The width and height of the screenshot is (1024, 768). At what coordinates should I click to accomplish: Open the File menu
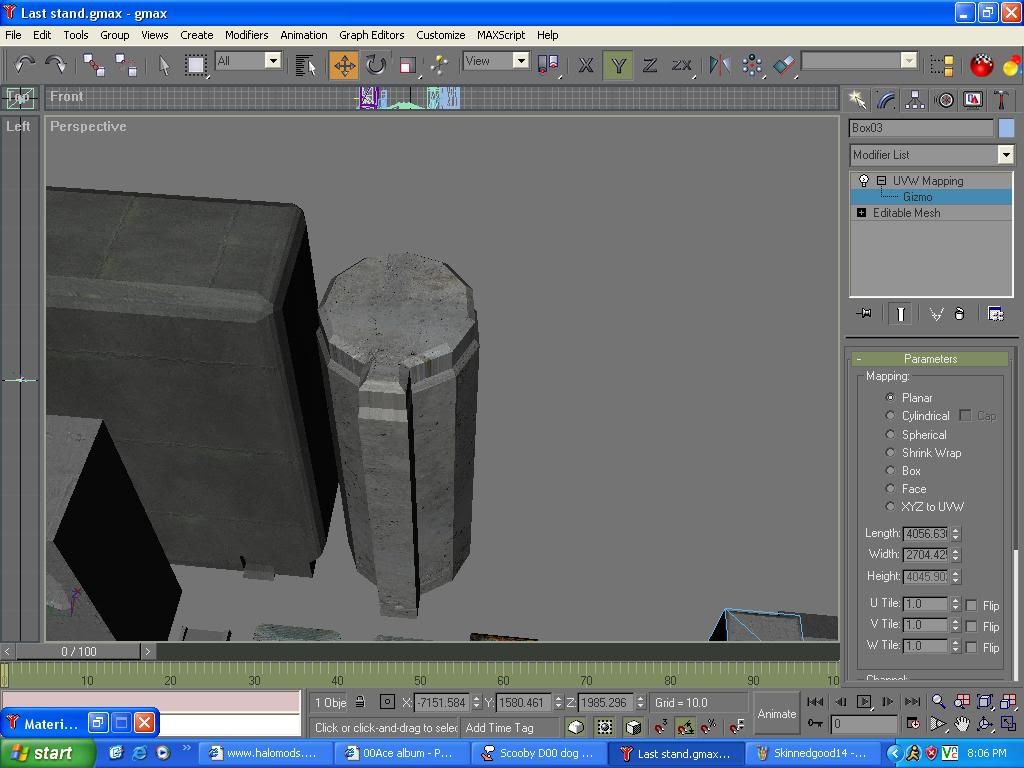pyautogui.click(x=13, y=35)
